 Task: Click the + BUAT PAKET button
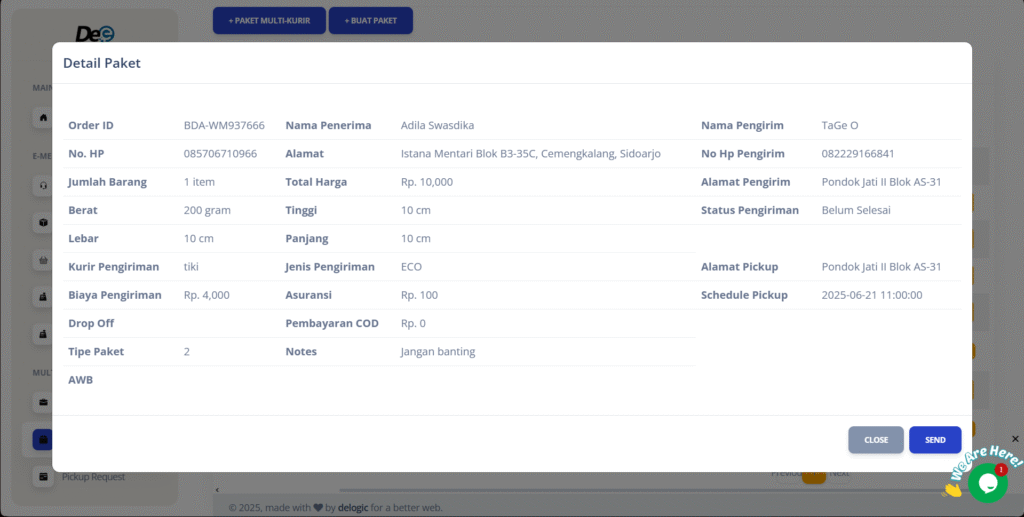(370, 21)
